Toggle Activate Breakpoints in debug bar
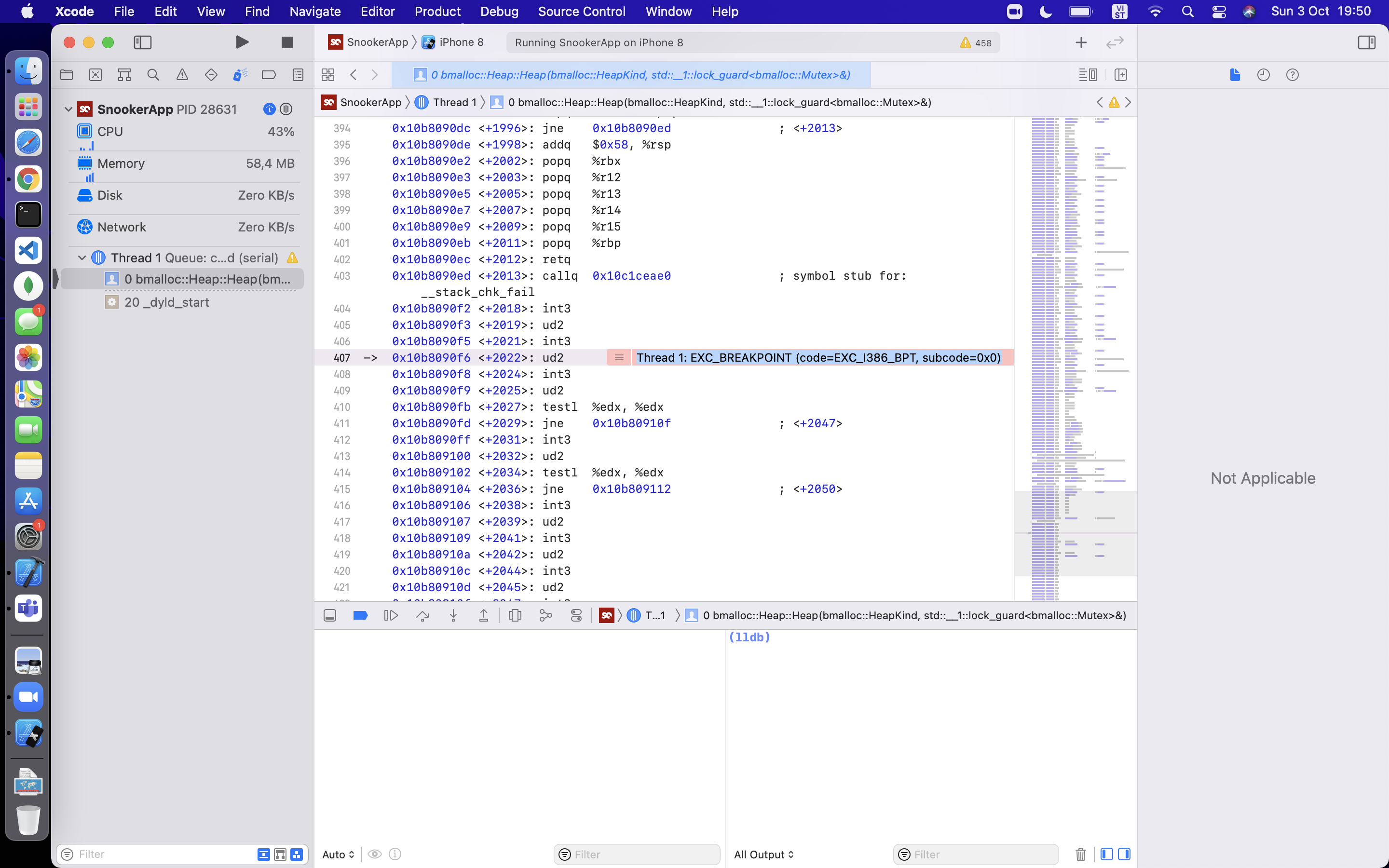 click(x=360, y=615)
